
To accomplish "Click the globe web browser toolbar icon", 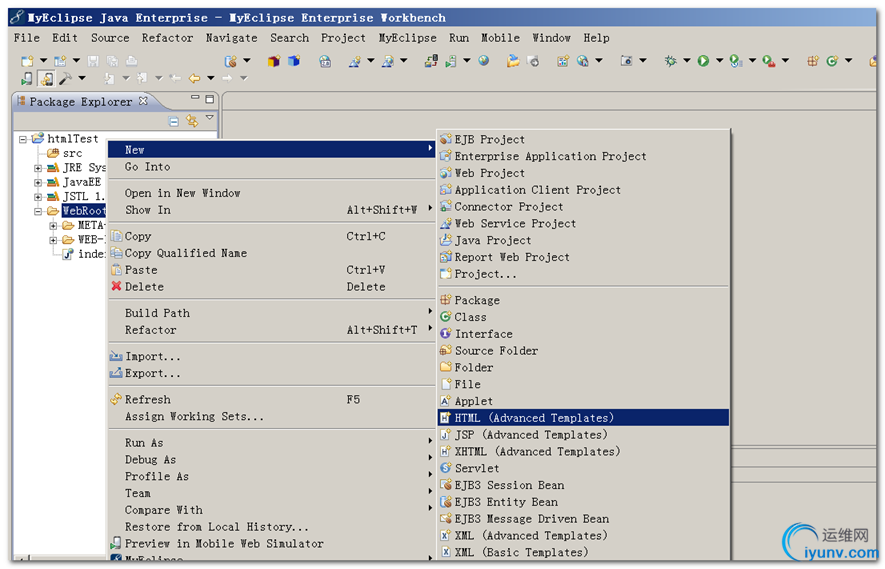I will pos(484,61).
